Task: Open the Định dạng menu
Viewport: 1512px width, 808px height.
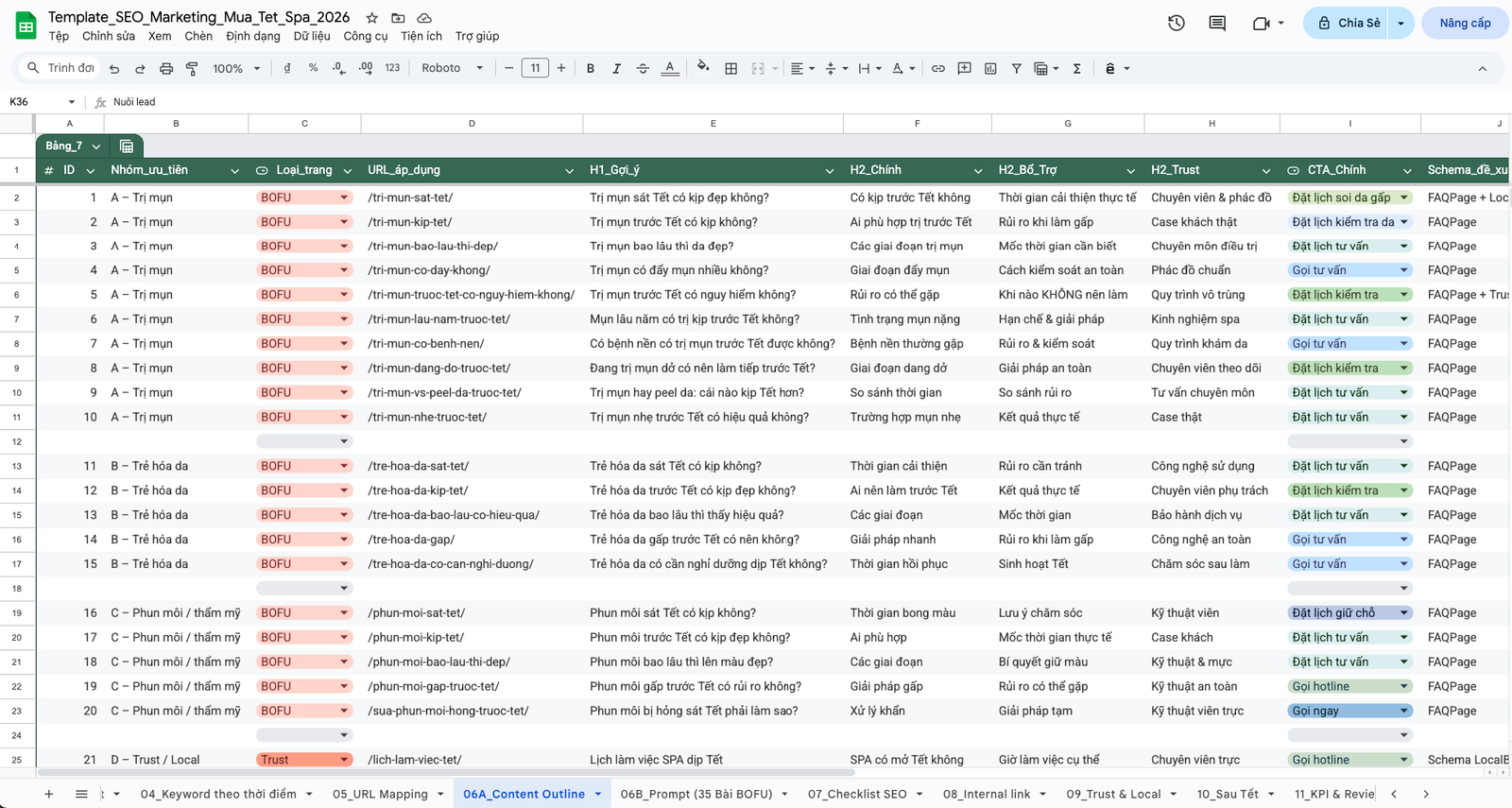Action: (253, 36)
